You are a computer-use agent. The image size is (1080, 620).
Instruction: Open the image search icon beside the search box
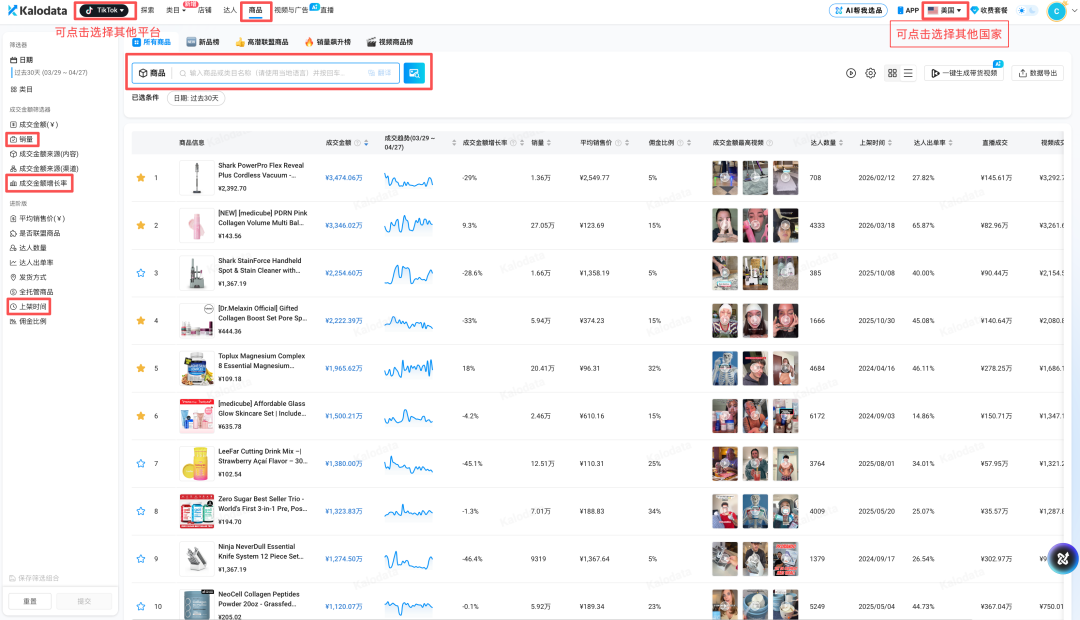click(x=414, y=73)
